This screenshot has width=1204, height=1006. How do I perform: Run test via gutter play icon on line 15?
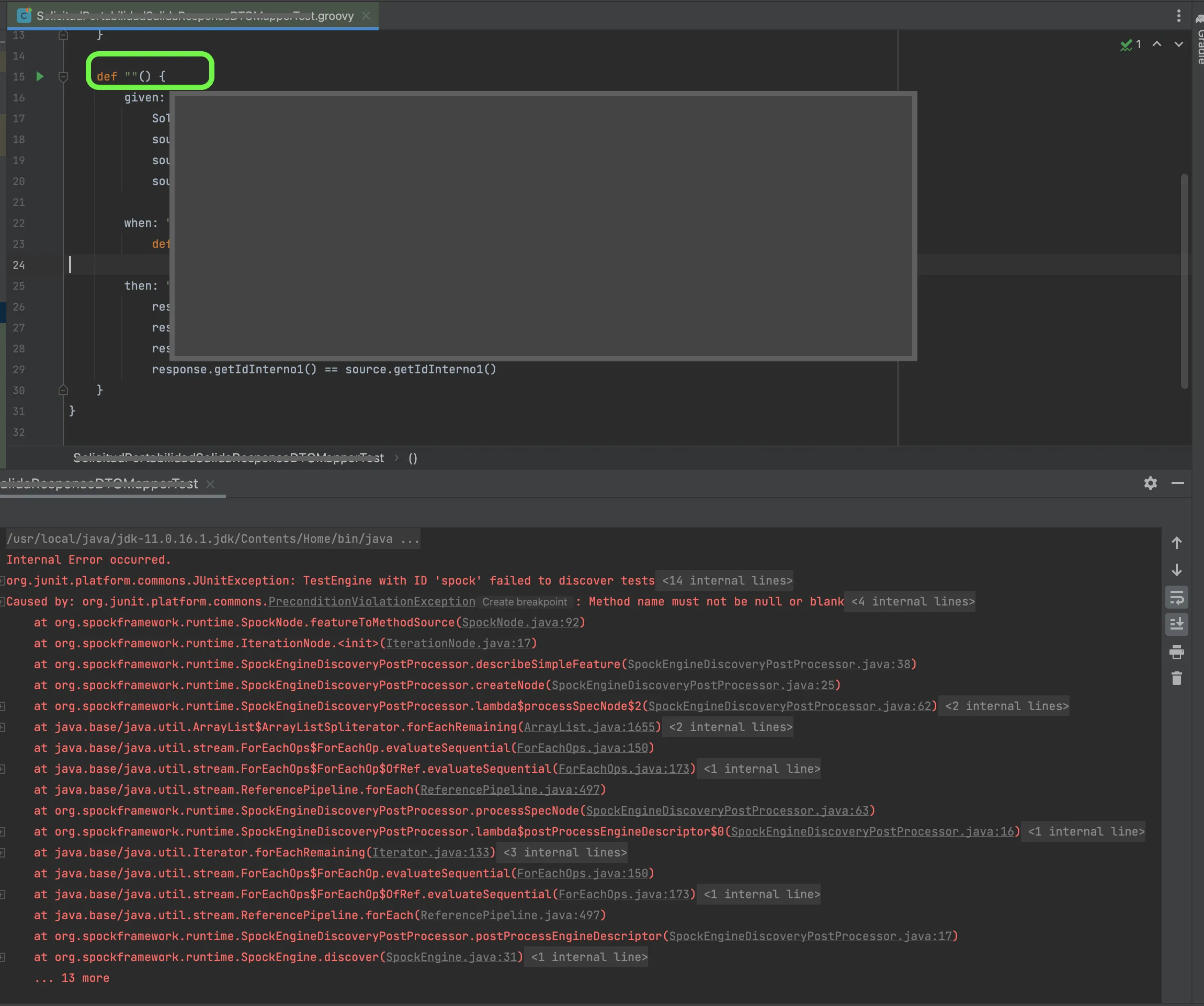40,76
